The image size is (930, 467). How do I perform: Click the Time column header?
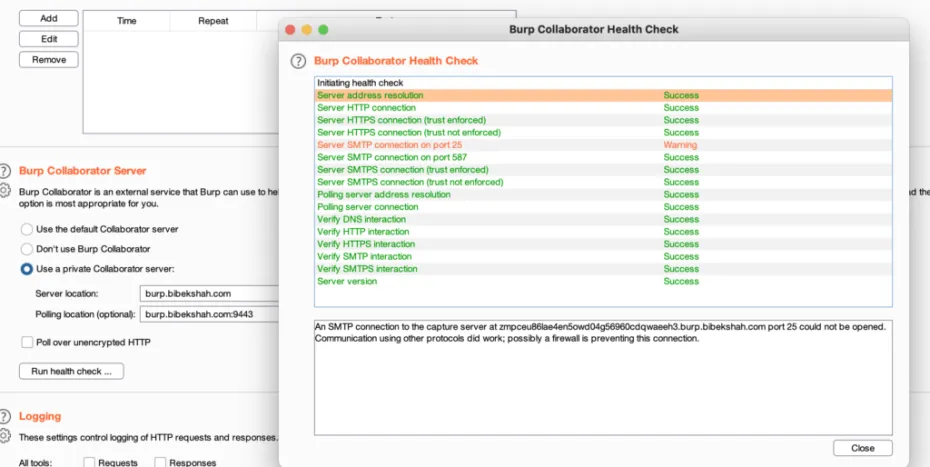pyautogui.click(x=127, y=21)
